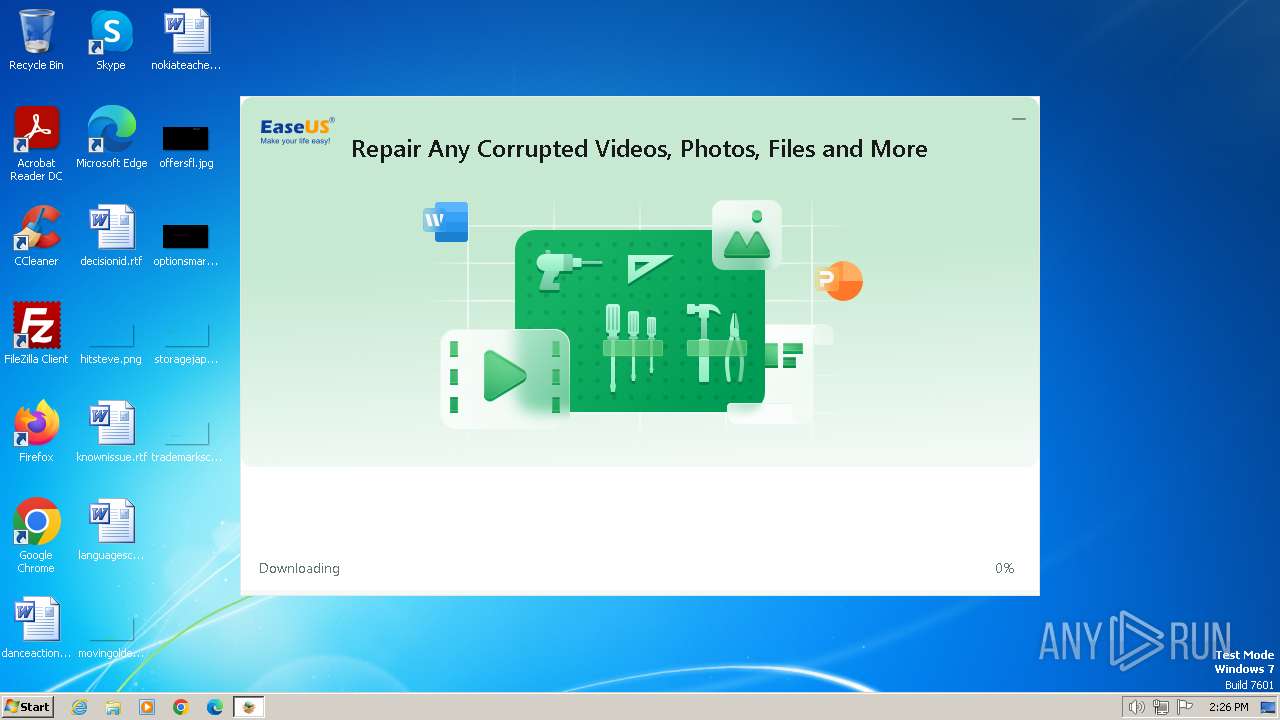This screenshot has width=1280, height=720.
Task: Open Firefox desktop shortcut
Action: [36, 432]
